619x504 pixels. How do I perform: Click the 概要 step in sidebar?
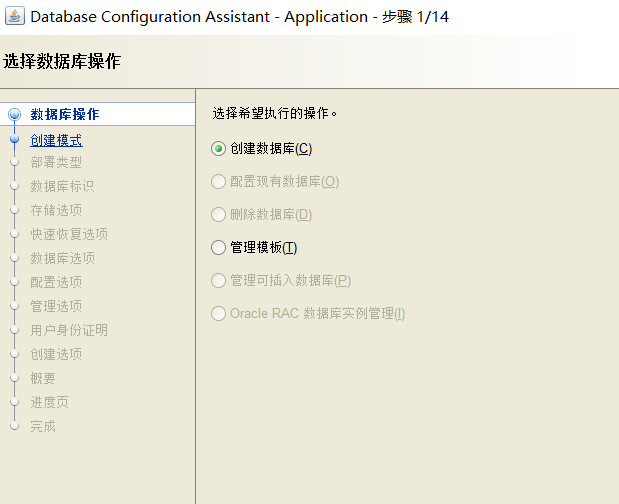[43, 378]
